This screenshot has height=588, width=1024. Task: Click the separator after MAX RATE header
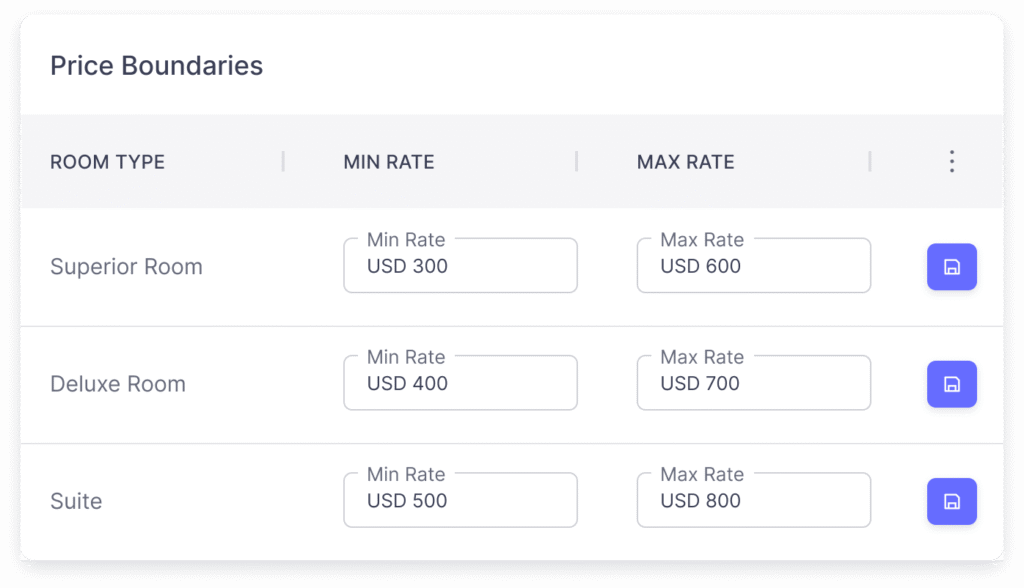870,162
